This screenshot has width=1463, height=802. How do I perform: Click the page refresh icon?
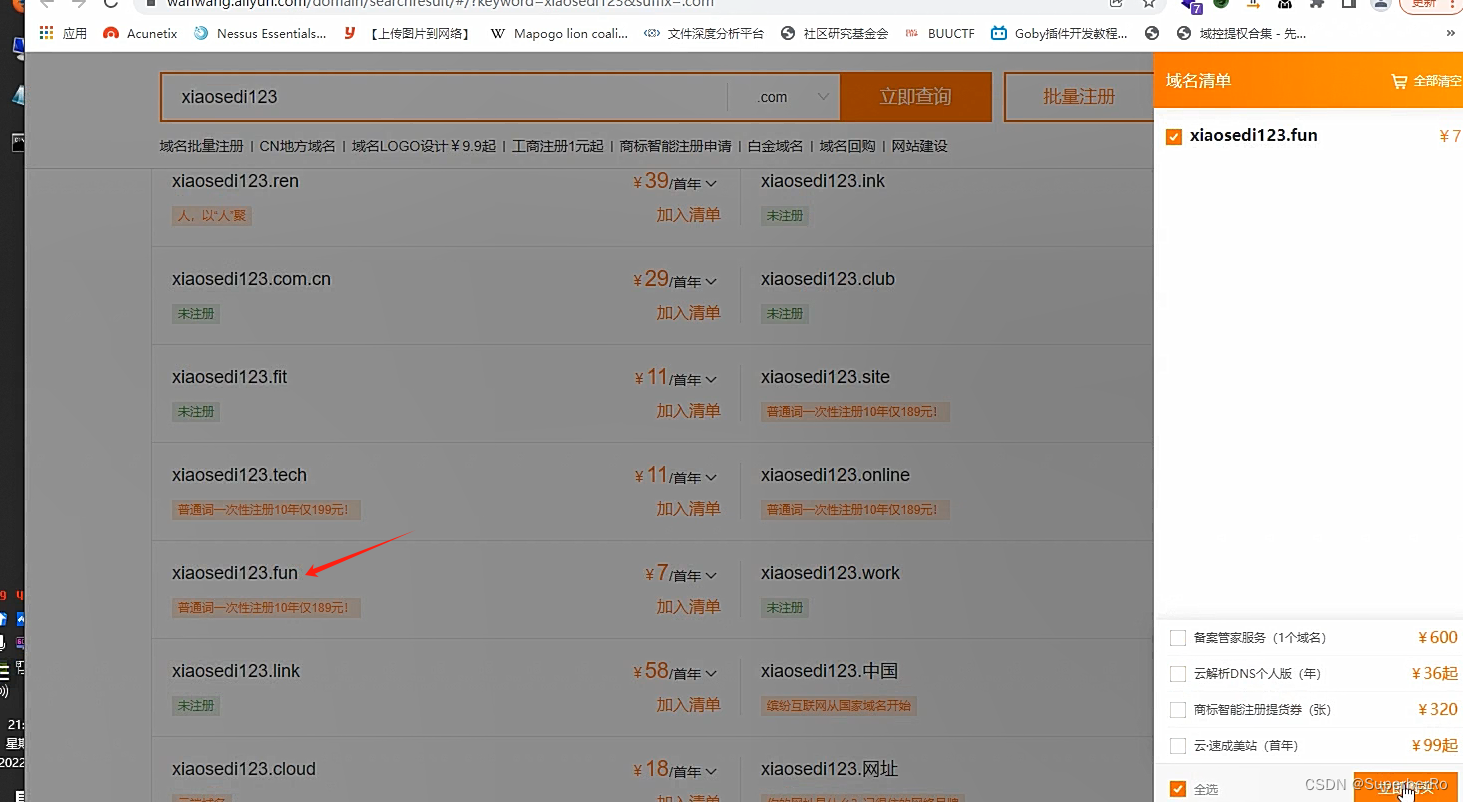(110, 5)
